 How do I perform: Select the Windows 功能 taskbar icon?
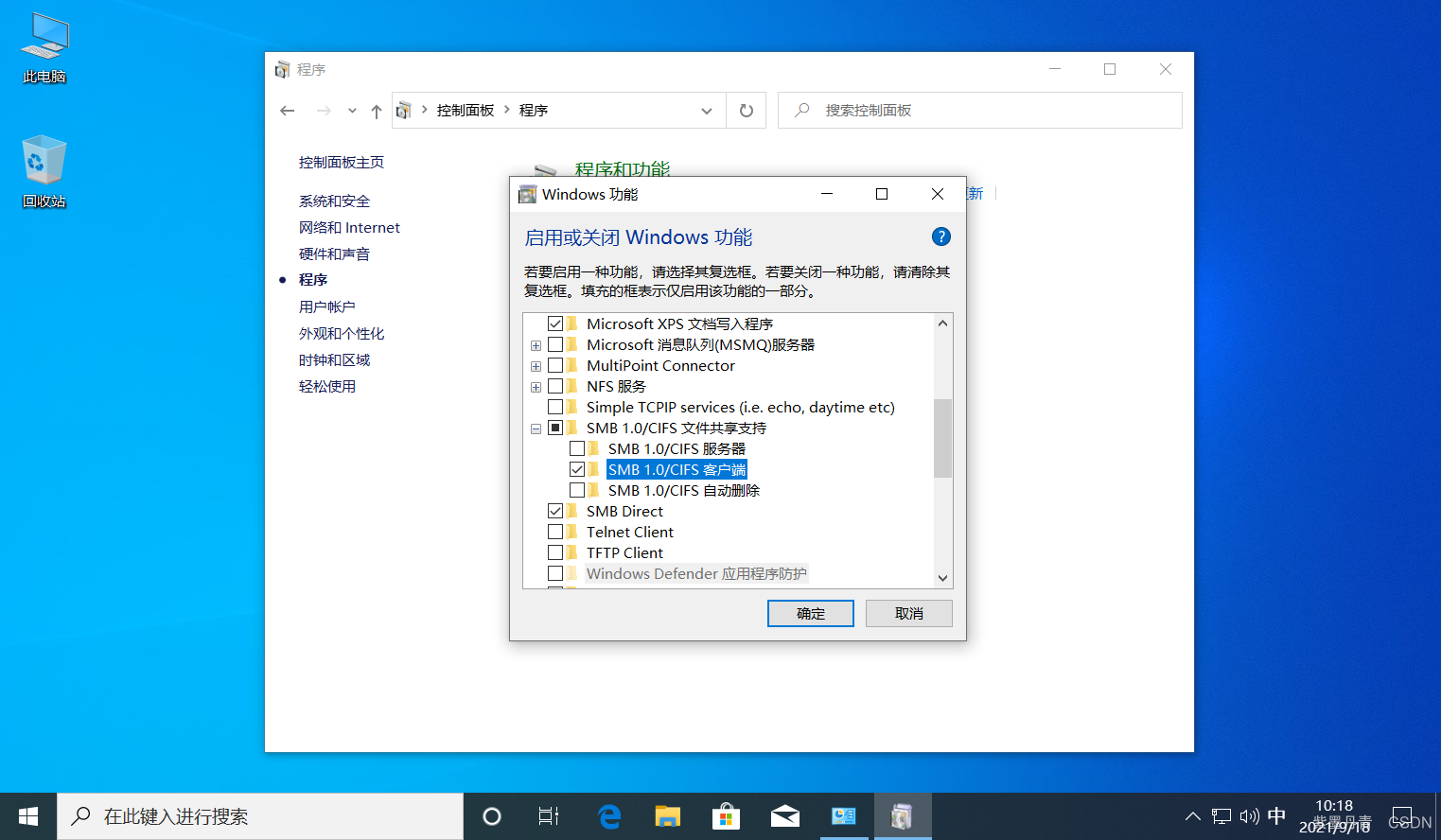coord(902,816)
